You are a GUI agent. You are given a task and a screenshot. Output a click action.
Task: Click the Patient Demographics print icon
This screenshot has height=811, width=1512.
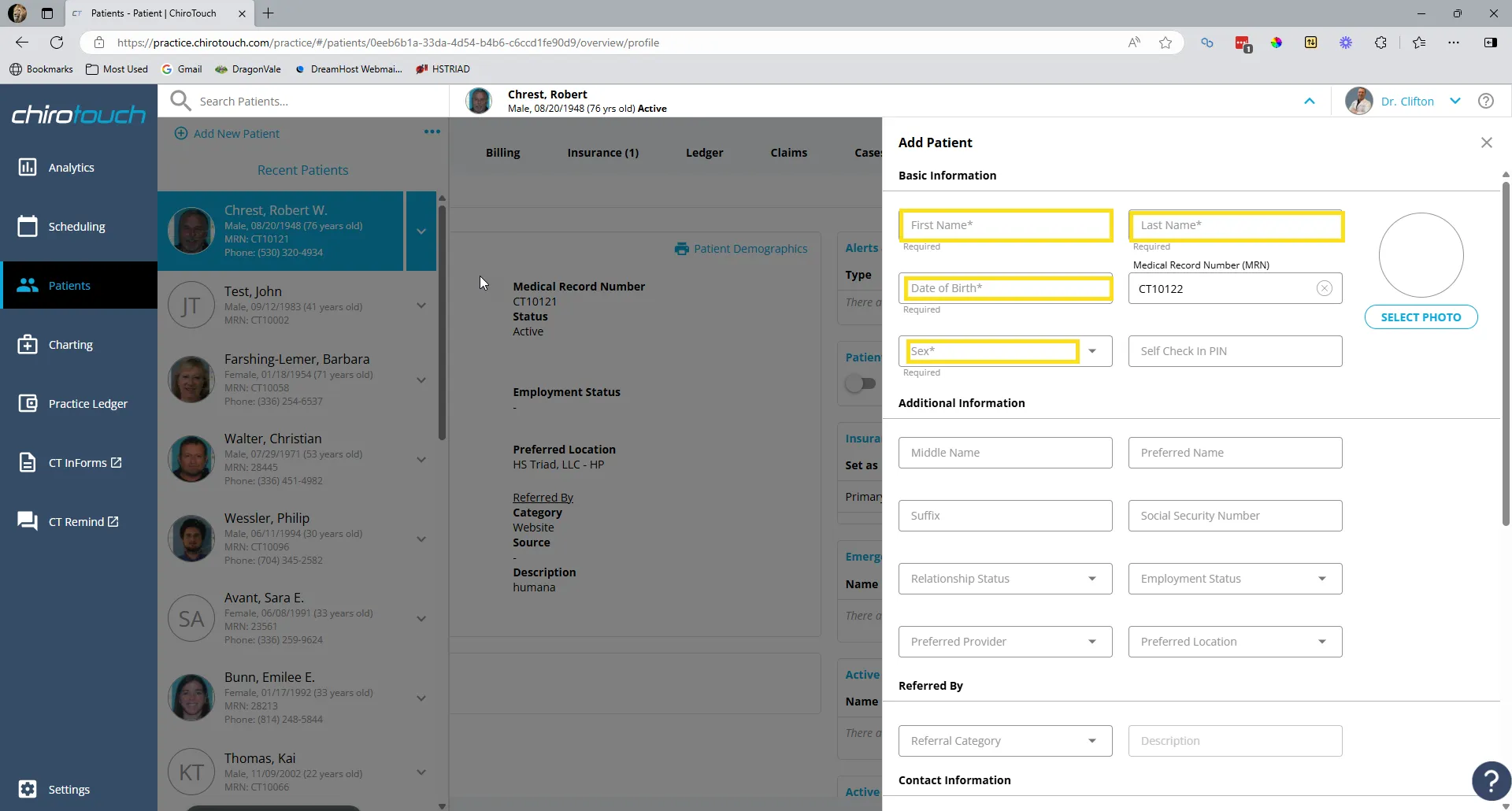coord(681,249)
